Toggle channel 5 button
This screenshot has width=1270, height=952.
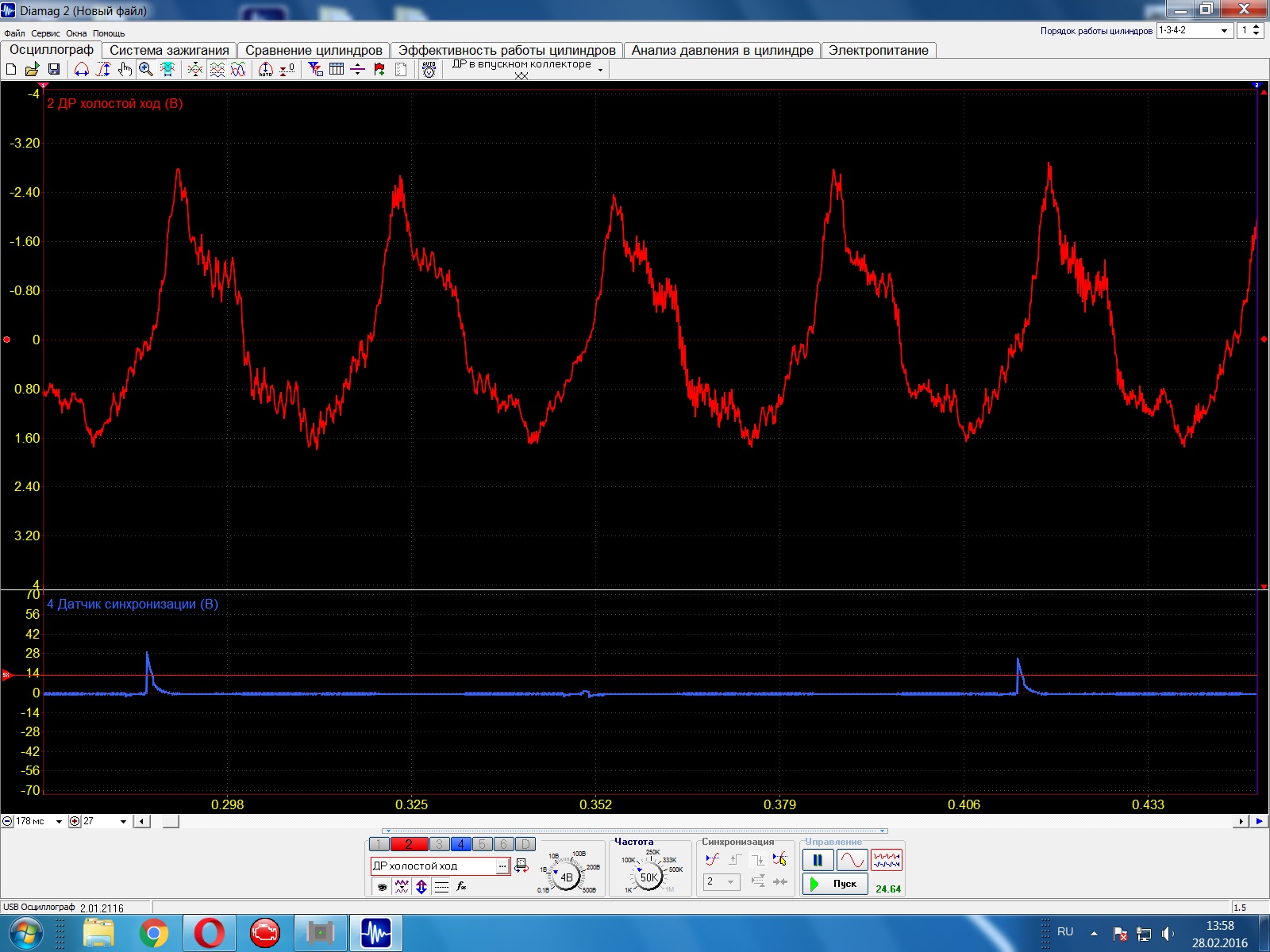point(482,844)
